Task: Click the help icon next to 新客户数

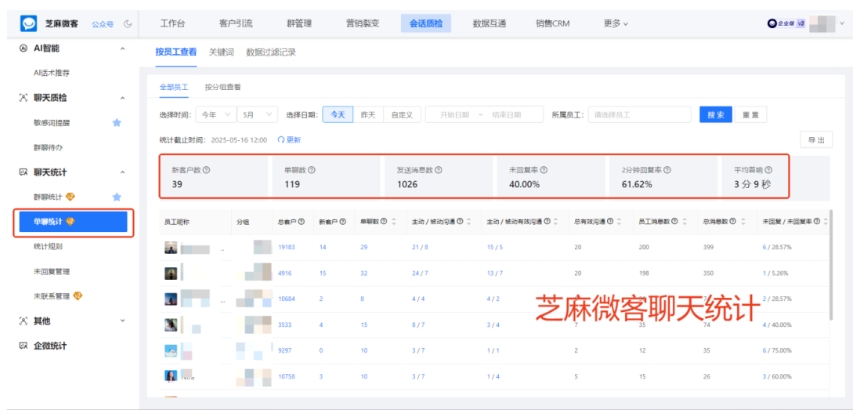Action: point(206,170)
